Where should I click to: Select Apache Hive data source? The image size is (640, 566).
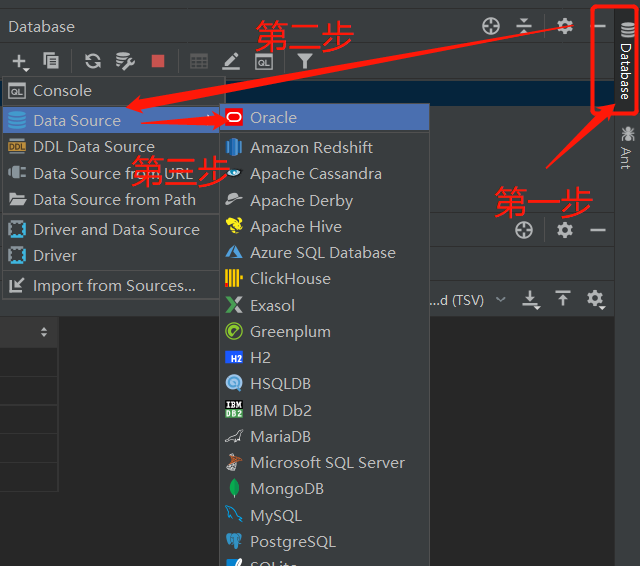(x=324, y=226)
